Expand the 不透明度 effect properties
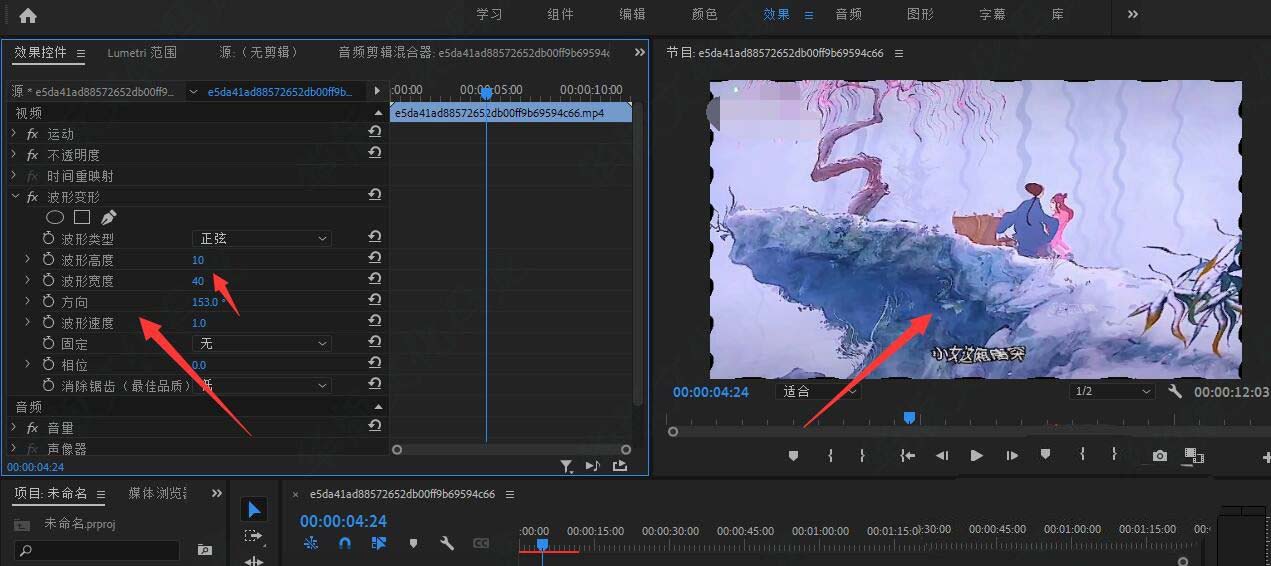 coord(14,154)
